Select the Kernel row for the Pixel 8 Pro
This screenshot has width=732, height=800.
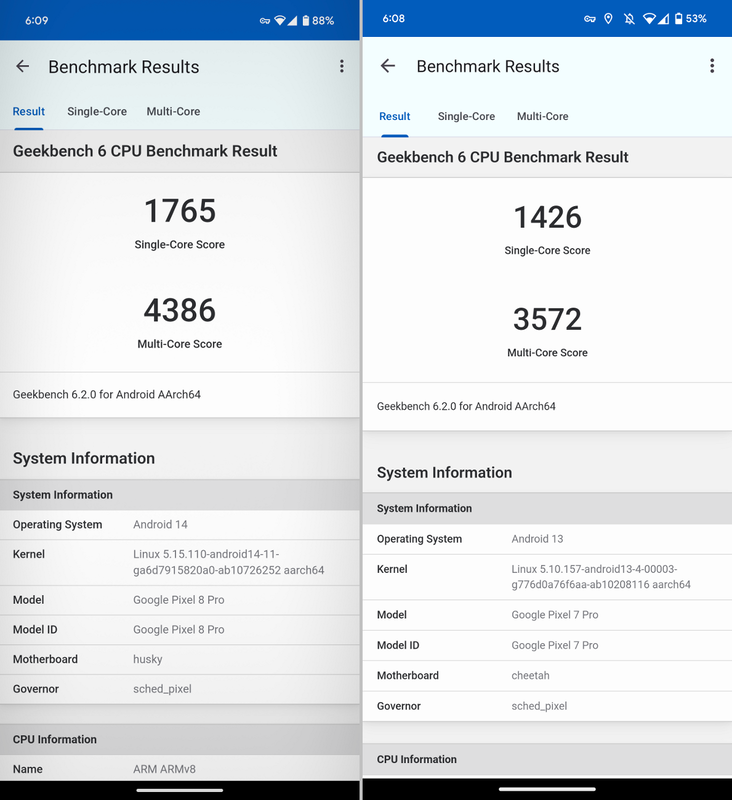click(x=180, y=561)
